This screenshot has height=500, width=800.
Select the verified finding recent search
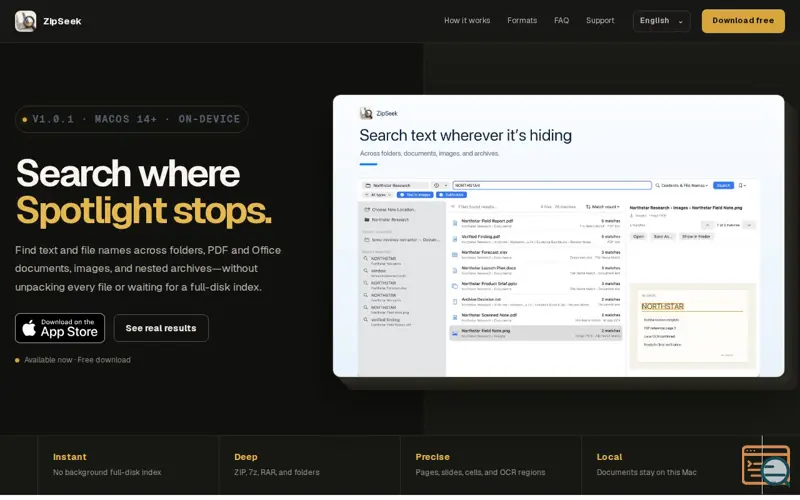(388, 322)
